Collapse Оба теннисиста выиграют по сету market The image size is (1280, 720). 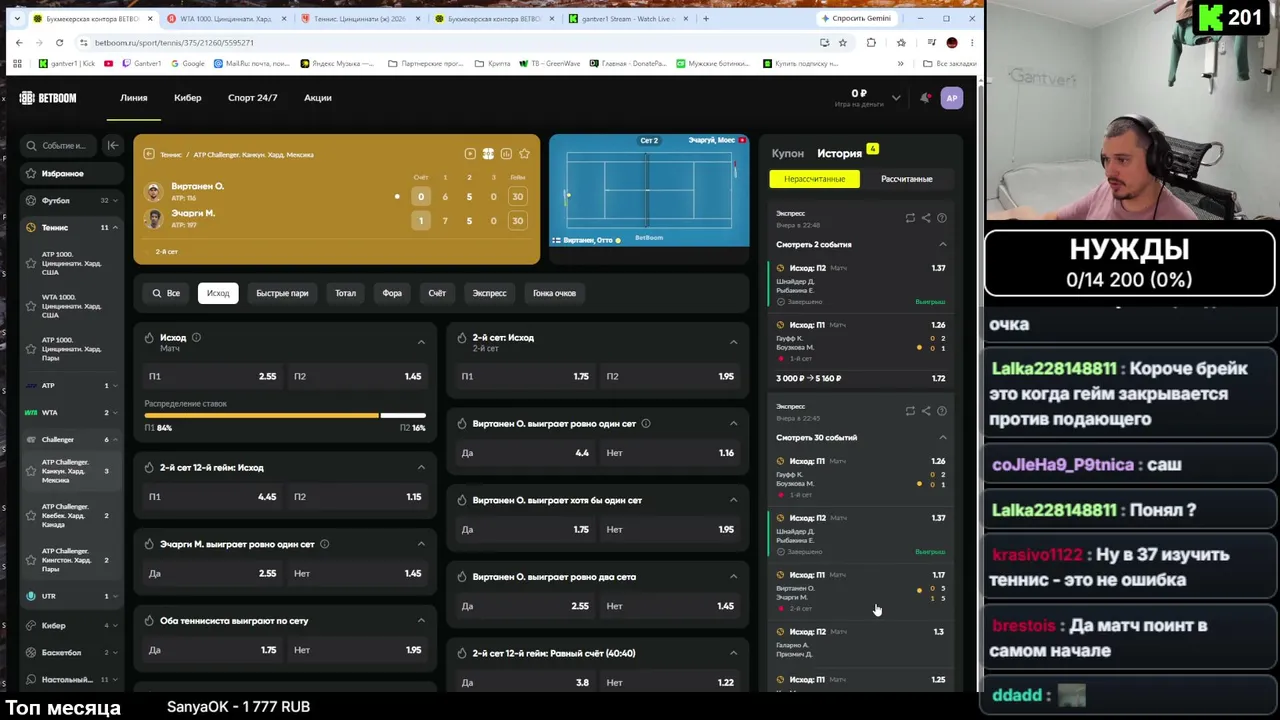pyautogui.click(x=421, y=621)
